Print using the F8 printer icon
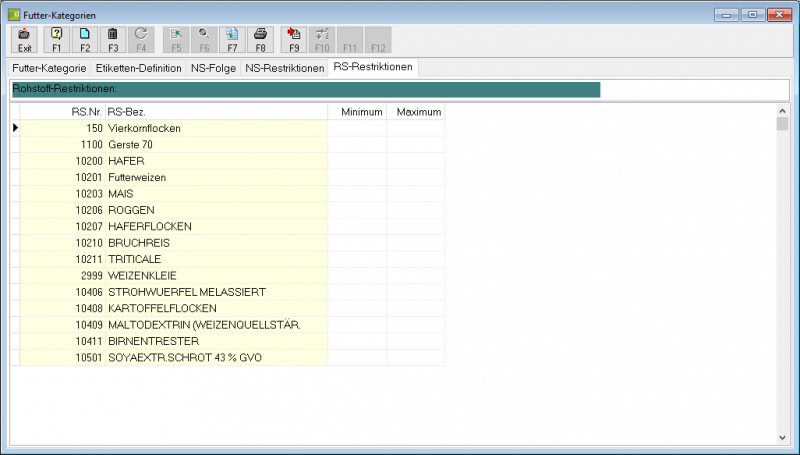The height and width of the screenshot is (455, 800). tap(260, 40)
